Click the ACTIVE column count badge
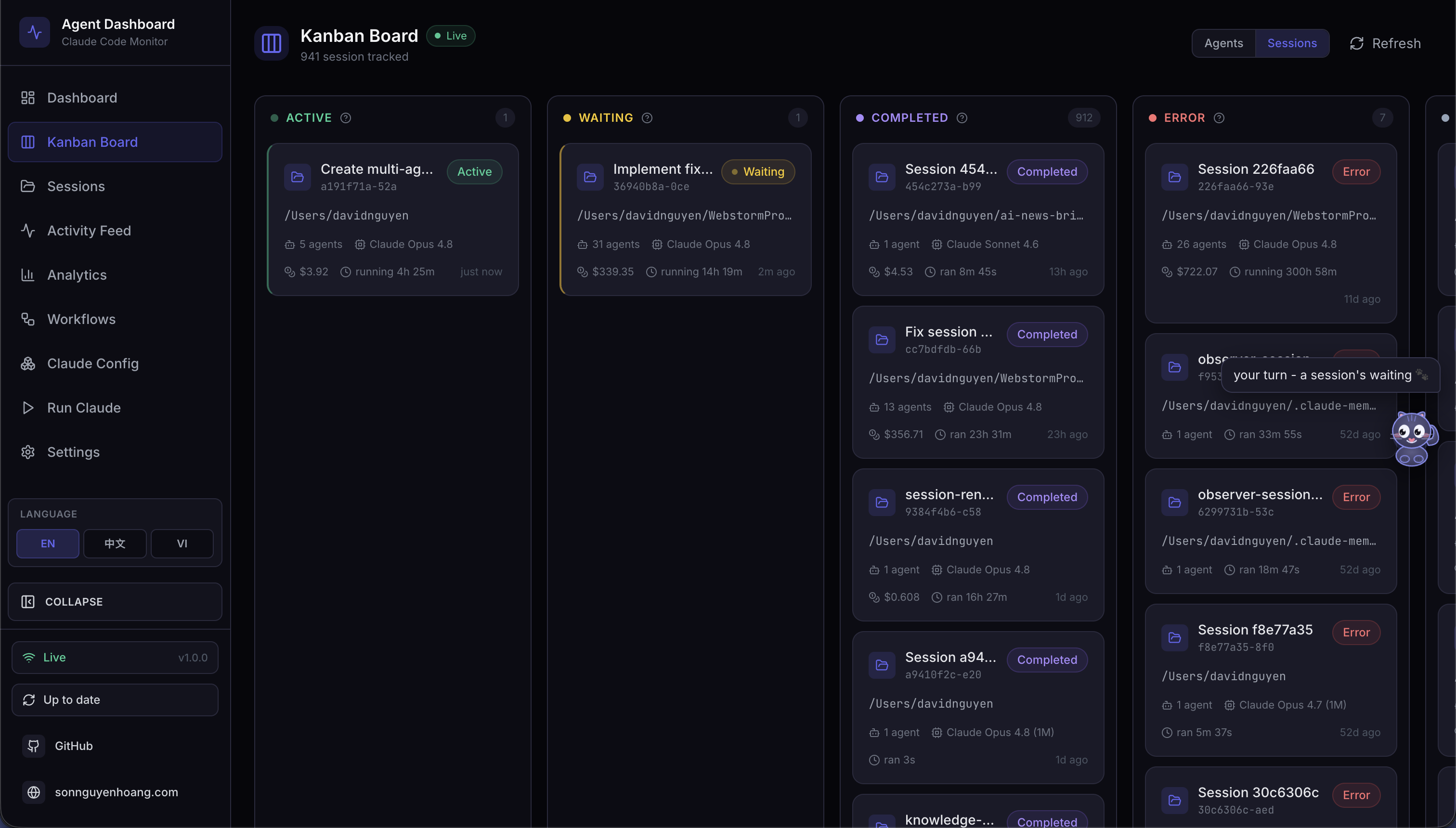The width and height of the screenshot is (1456, 828). click(x=505, y=118)
